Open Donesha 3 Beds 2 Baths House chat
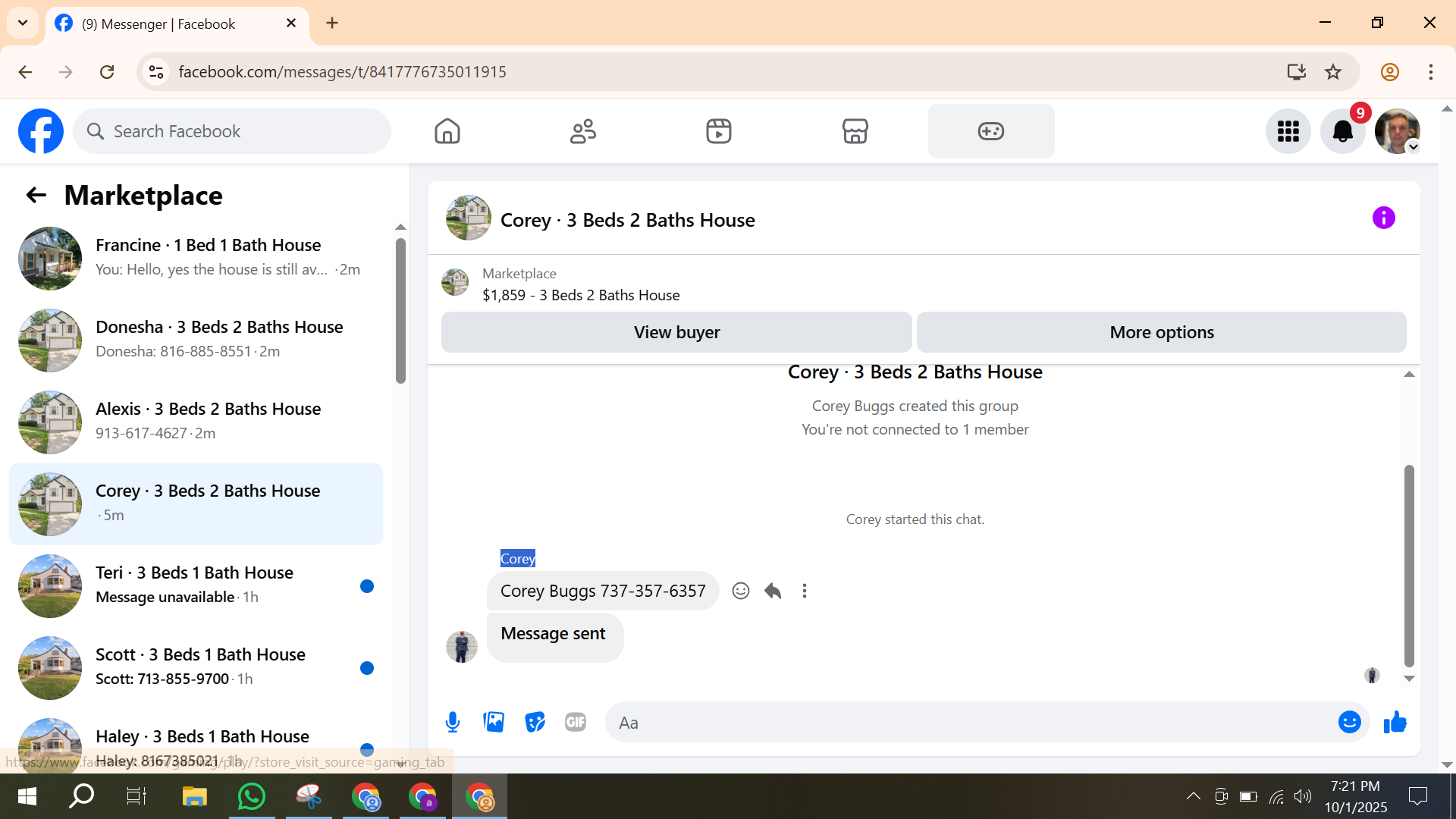The image size is (1456, 819). pyautogui.click(x=196, y=340)
